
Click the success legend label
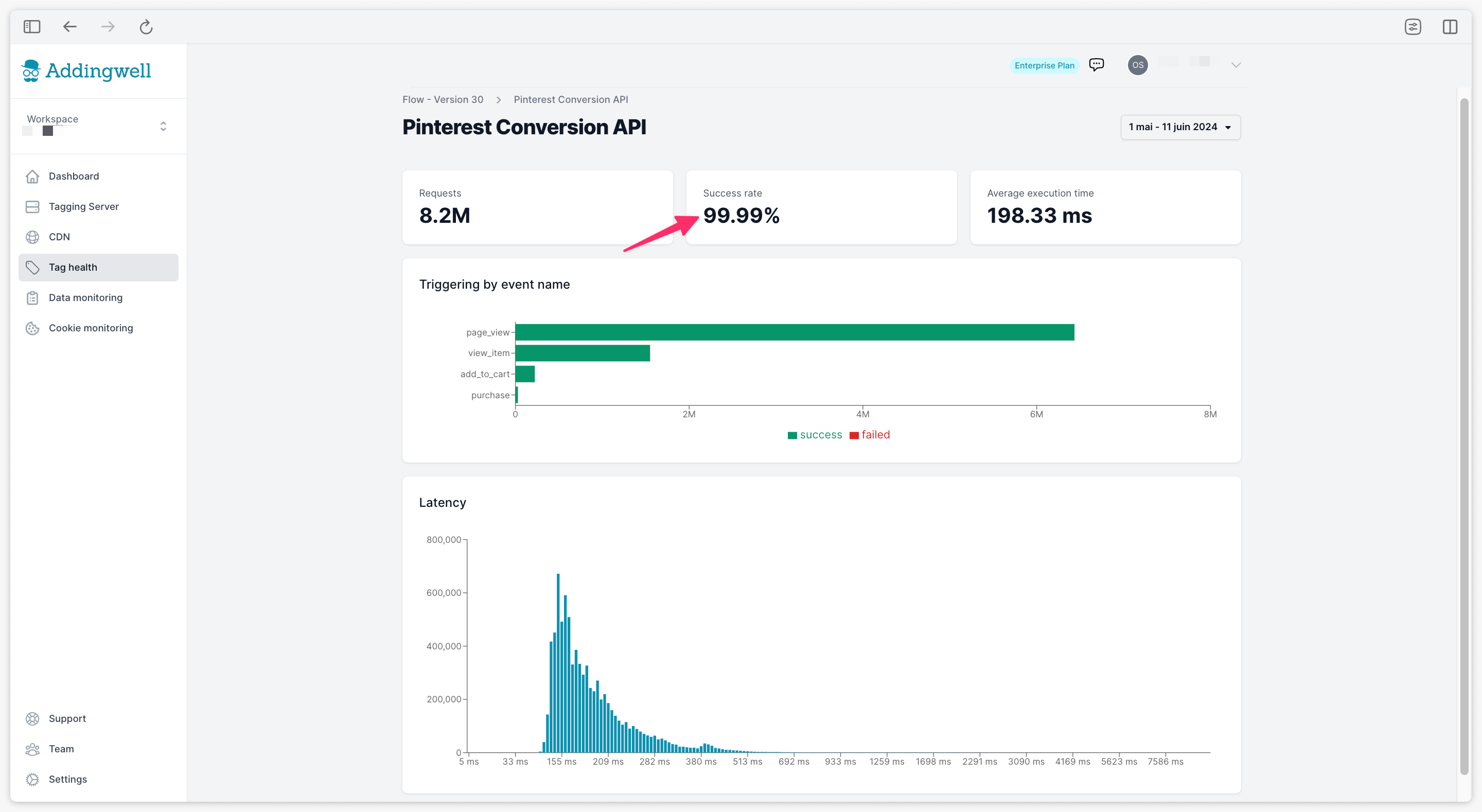(x=821, y=435)
